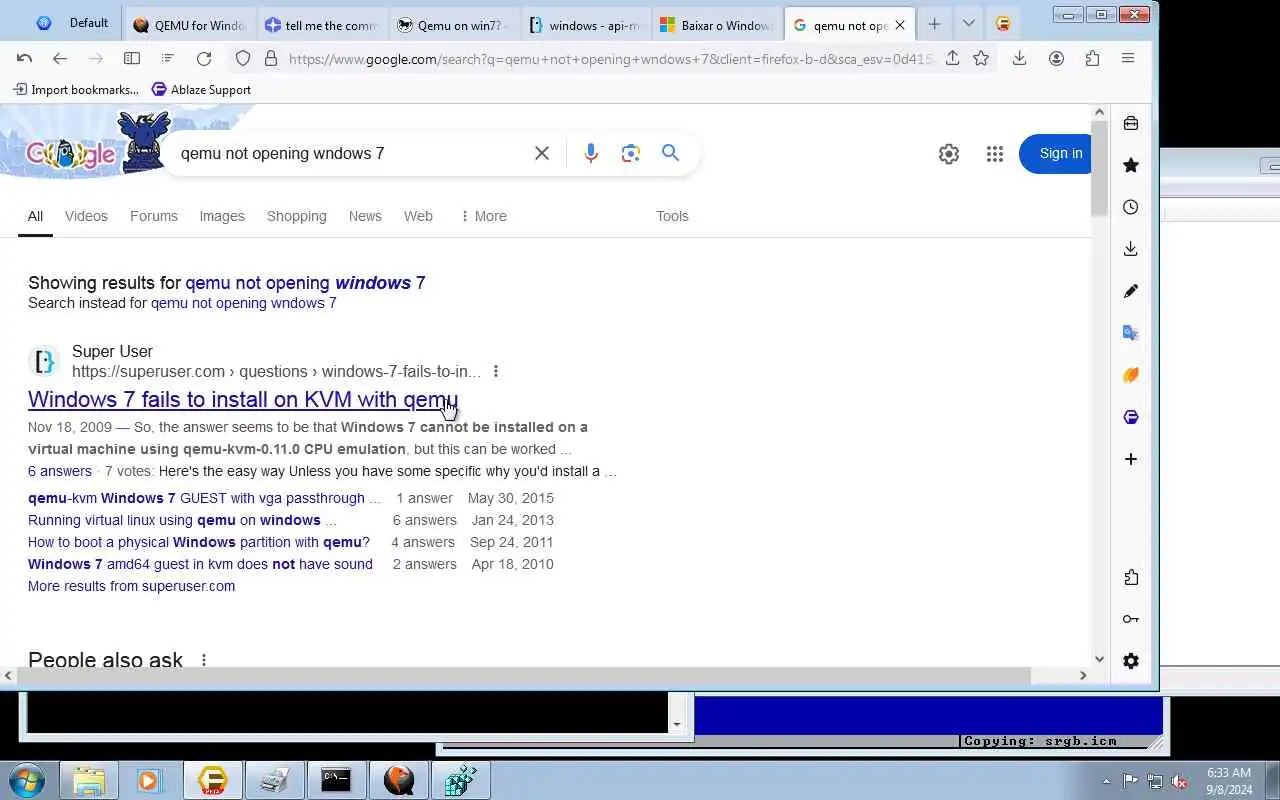Open the account profile icon

1056,59
